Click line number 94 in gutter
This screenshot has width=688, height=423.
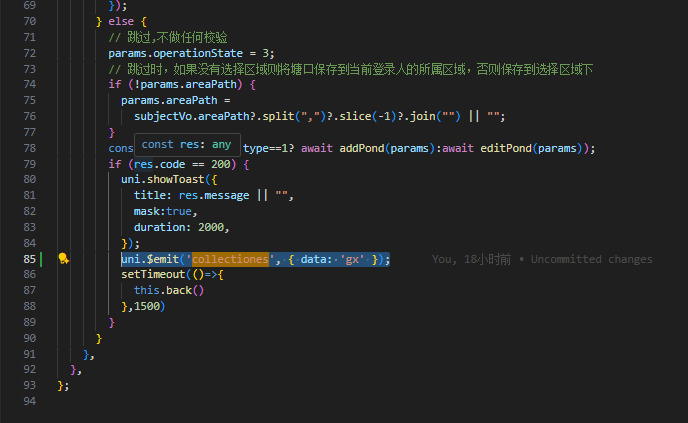point(29,401)
